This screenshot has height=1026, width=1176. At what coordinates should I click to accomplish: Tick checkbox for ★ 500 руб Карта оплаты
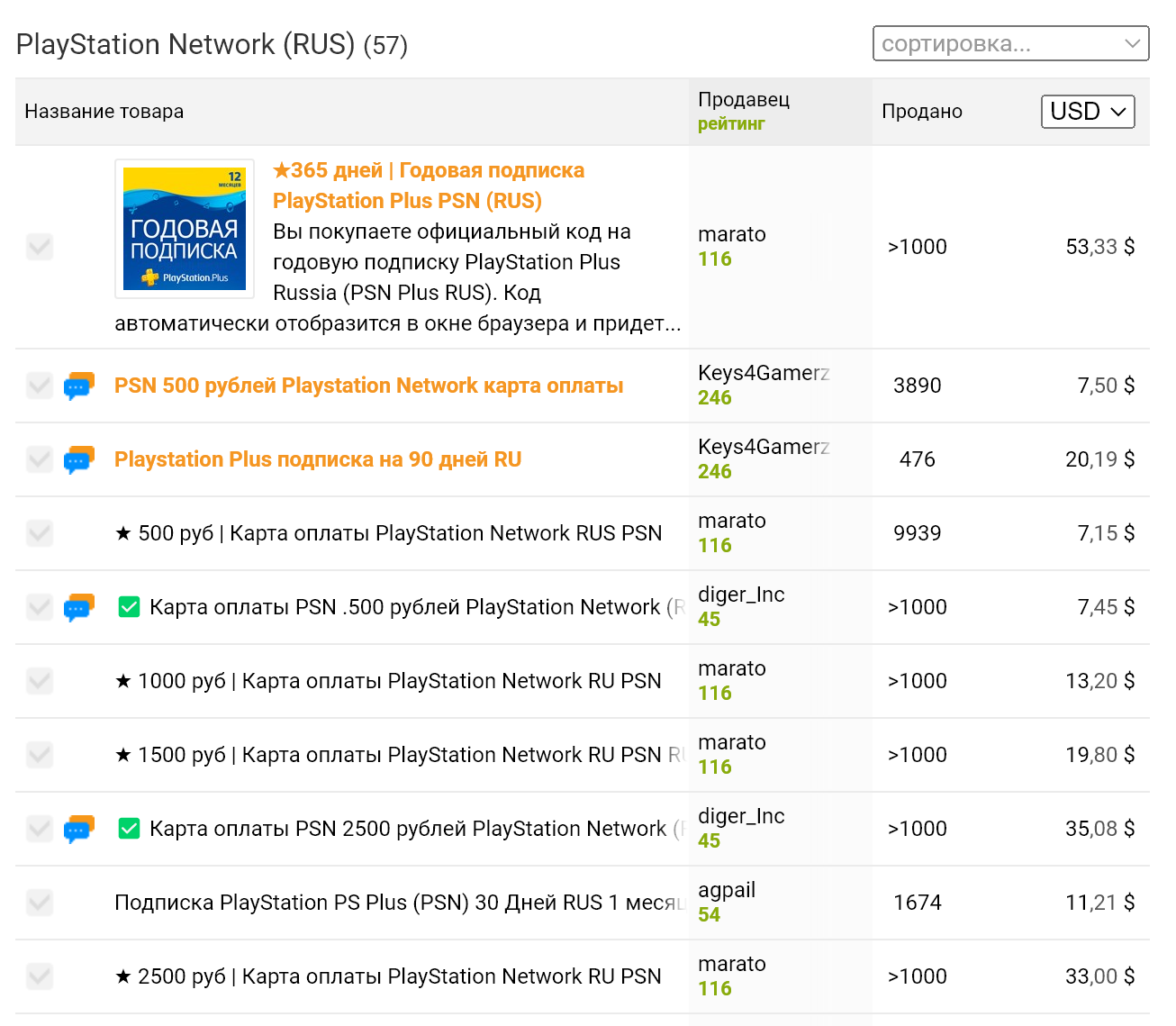tap(40, 533)
